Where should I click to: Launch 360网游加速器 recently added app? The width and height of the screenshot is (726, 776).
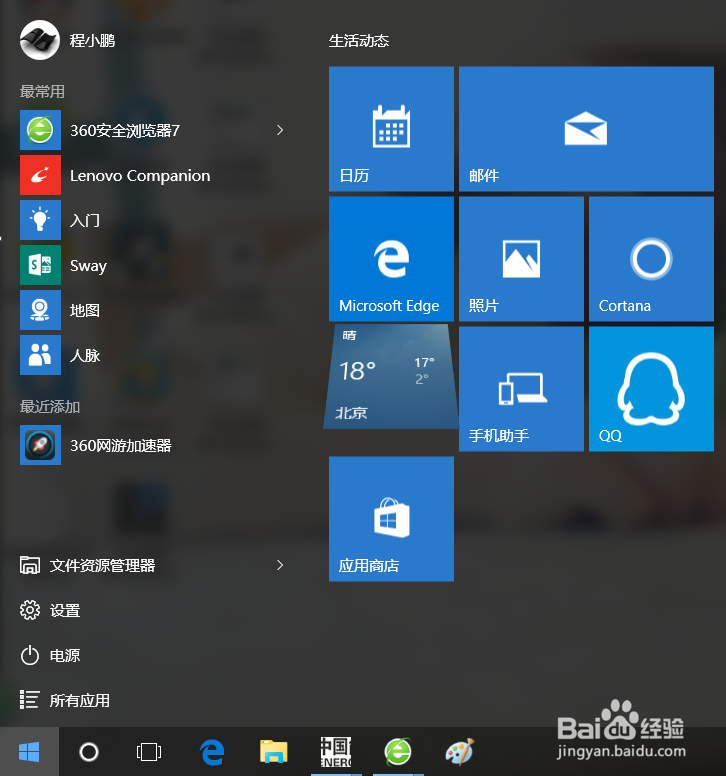coord(153,445)
